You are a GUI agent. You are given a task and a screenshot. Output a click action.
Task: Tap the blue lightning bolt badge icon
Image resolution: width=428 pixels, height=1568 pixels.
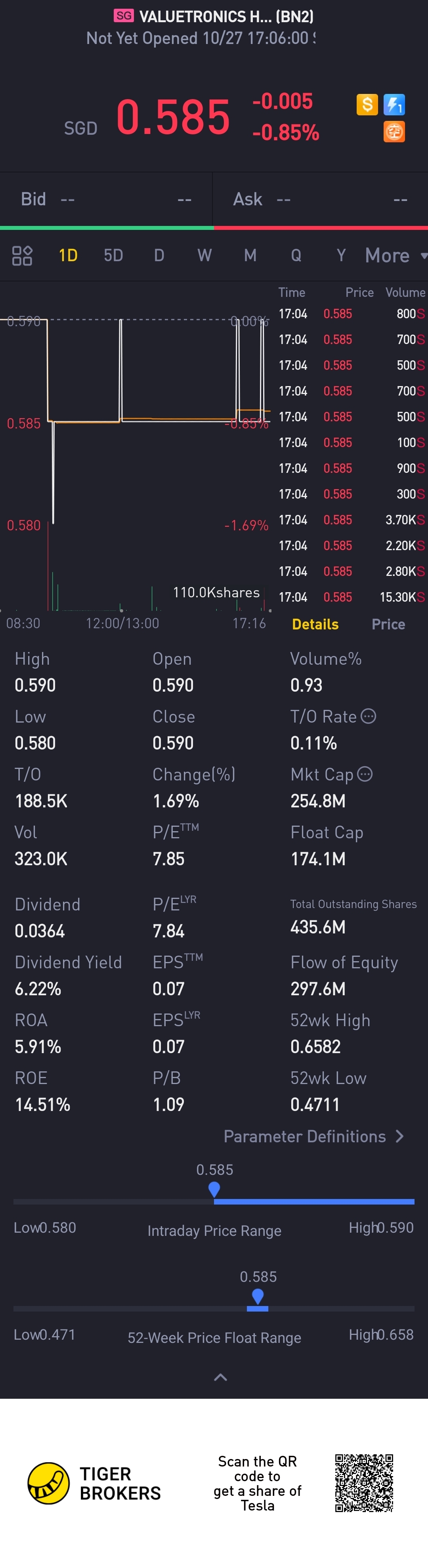[395, 105]
